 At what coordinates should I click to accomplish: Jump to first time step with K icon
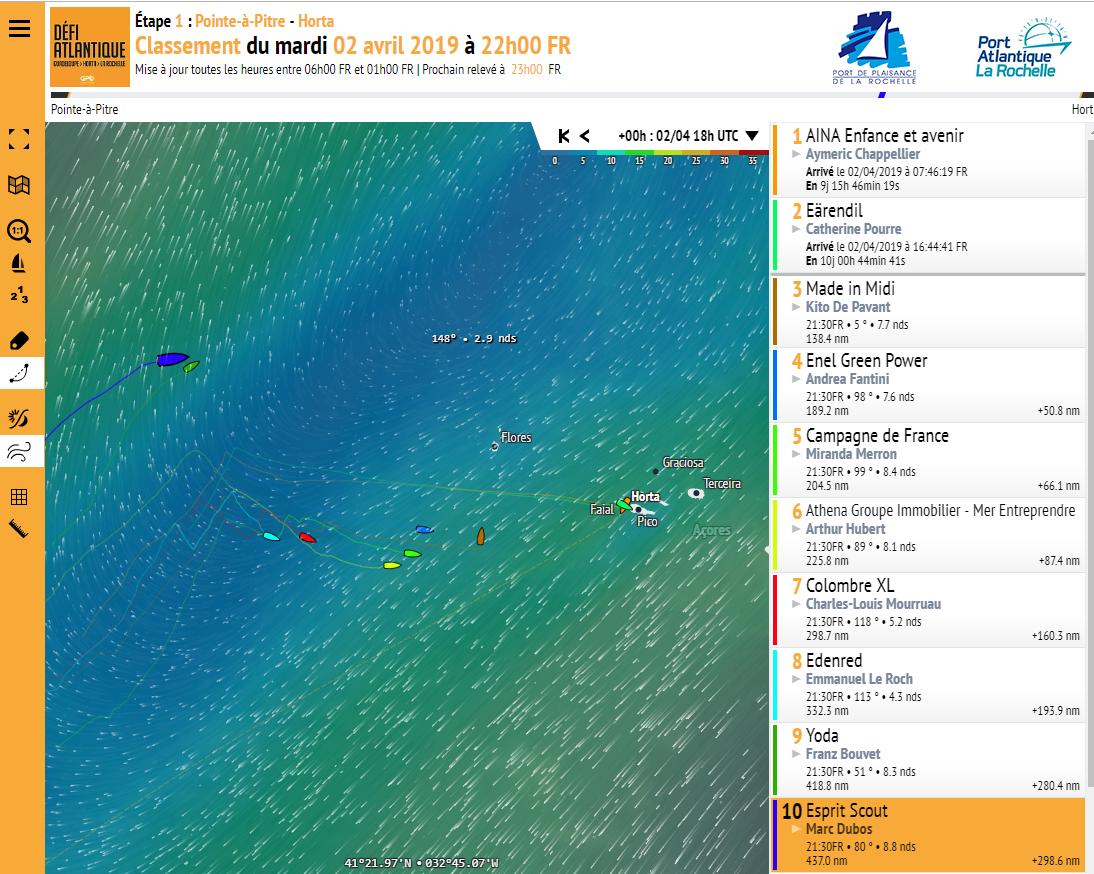[x=564, y=136]
